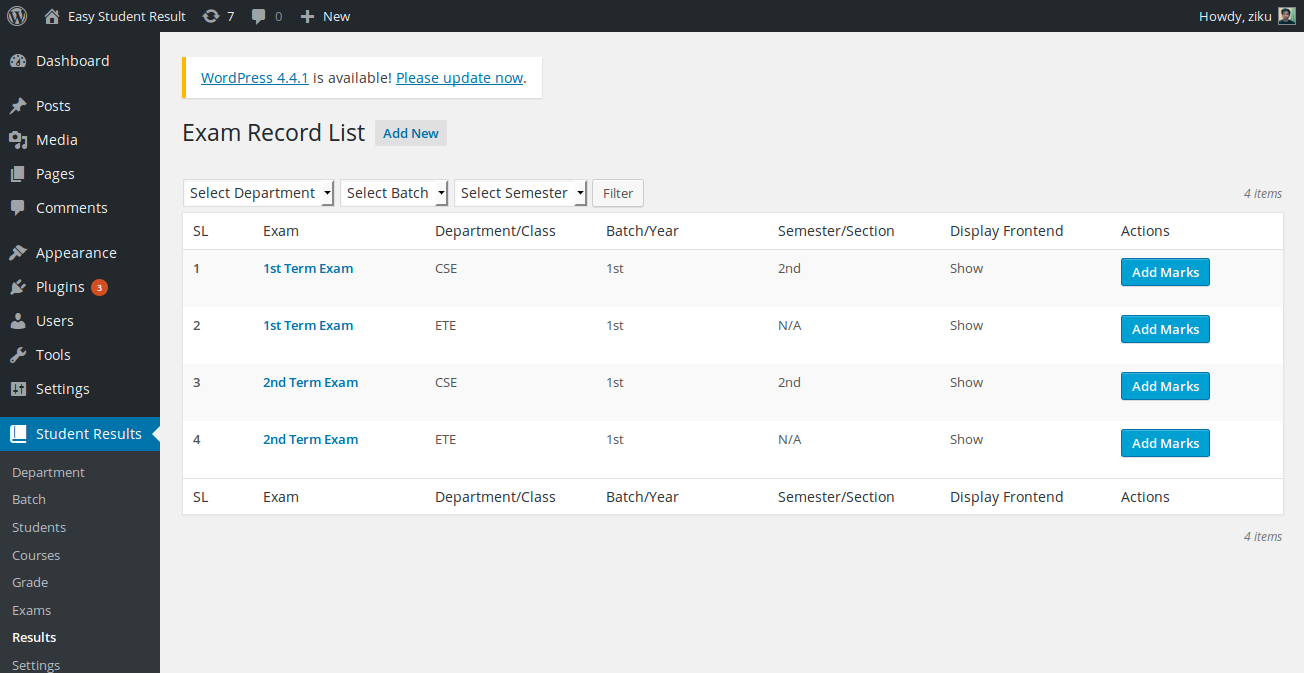Click the Media icon in sidebar

(x=18, y=140)
